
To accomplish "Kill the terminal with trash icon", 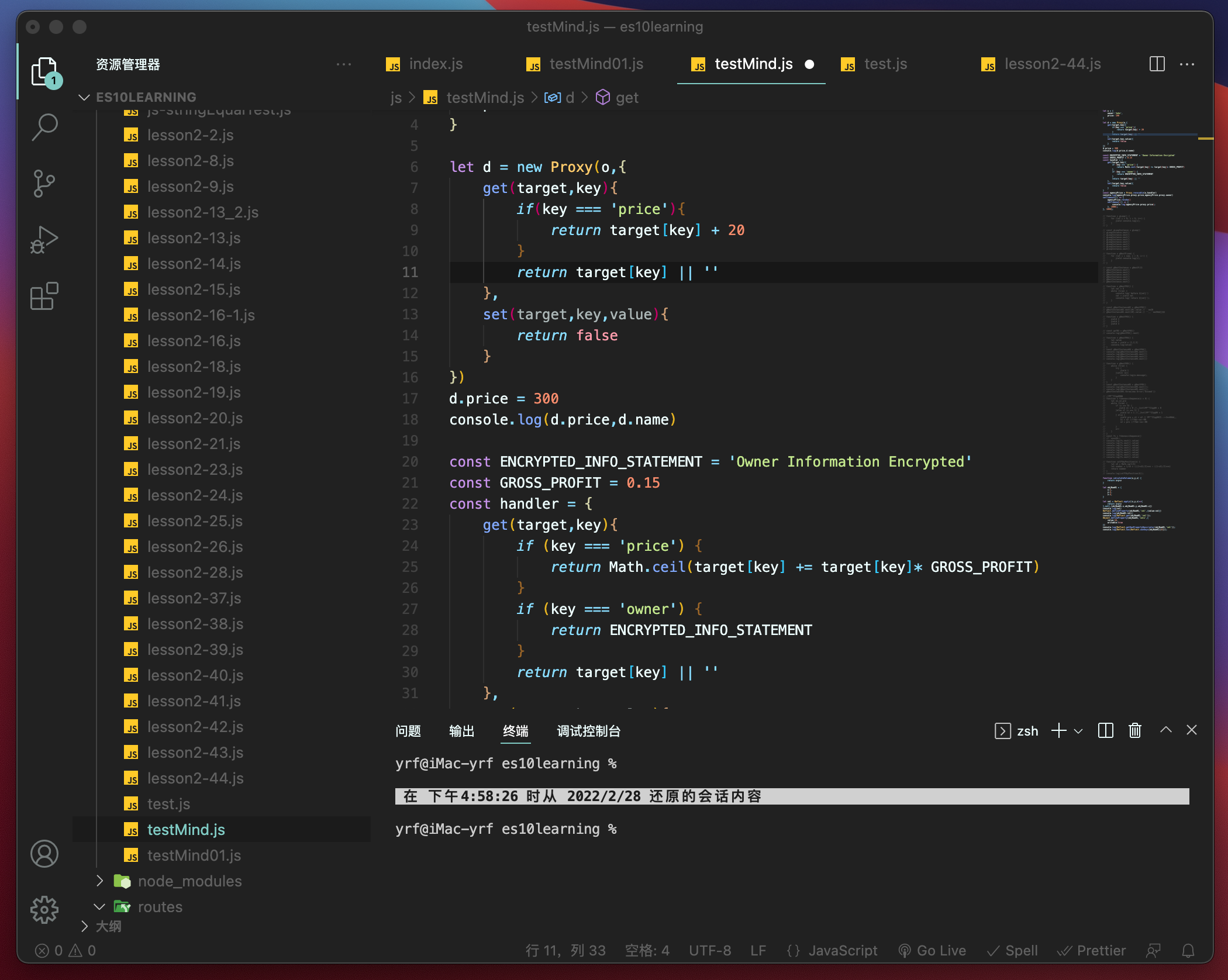I will coord(1135,730).
